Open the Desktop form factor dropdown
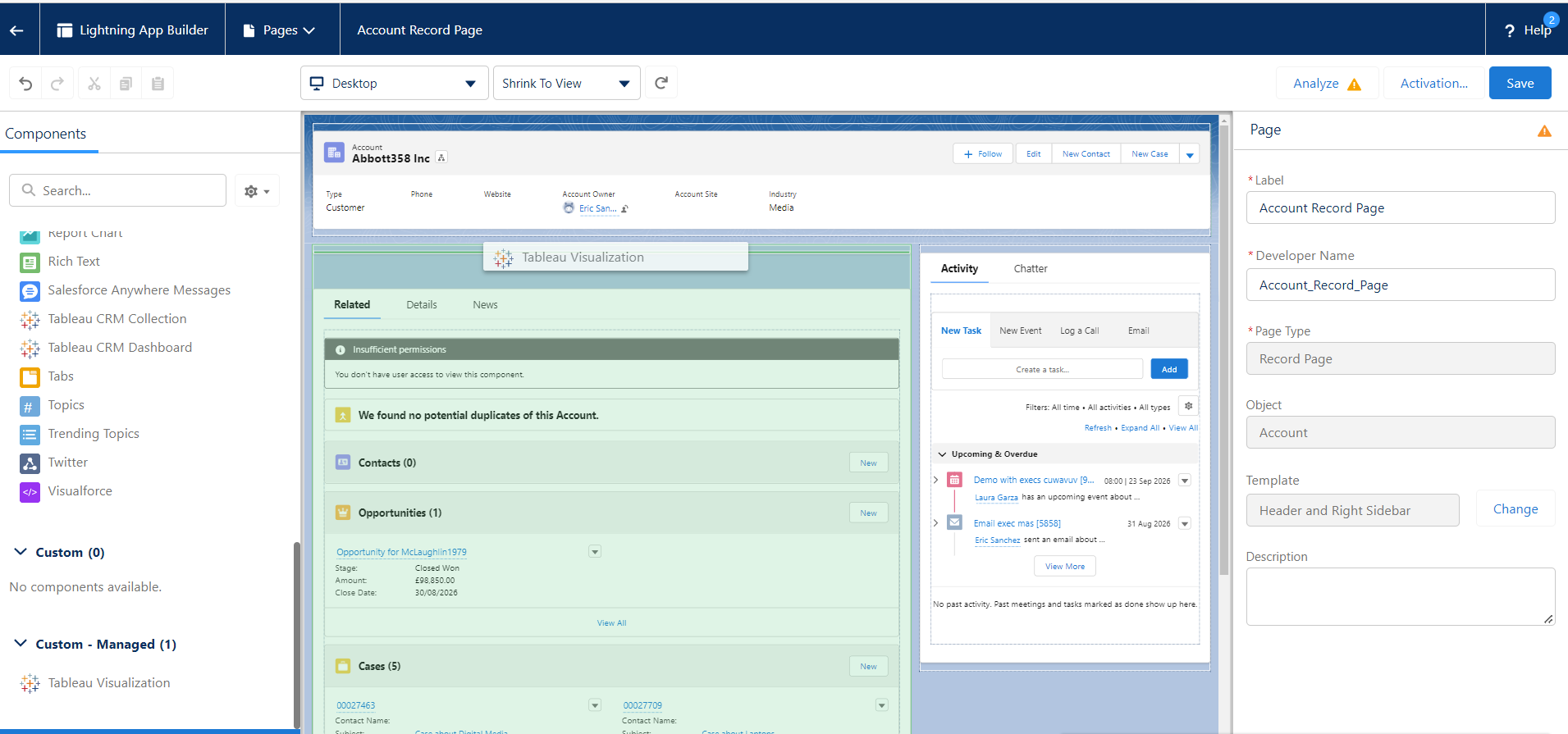 tap(394, 84)
